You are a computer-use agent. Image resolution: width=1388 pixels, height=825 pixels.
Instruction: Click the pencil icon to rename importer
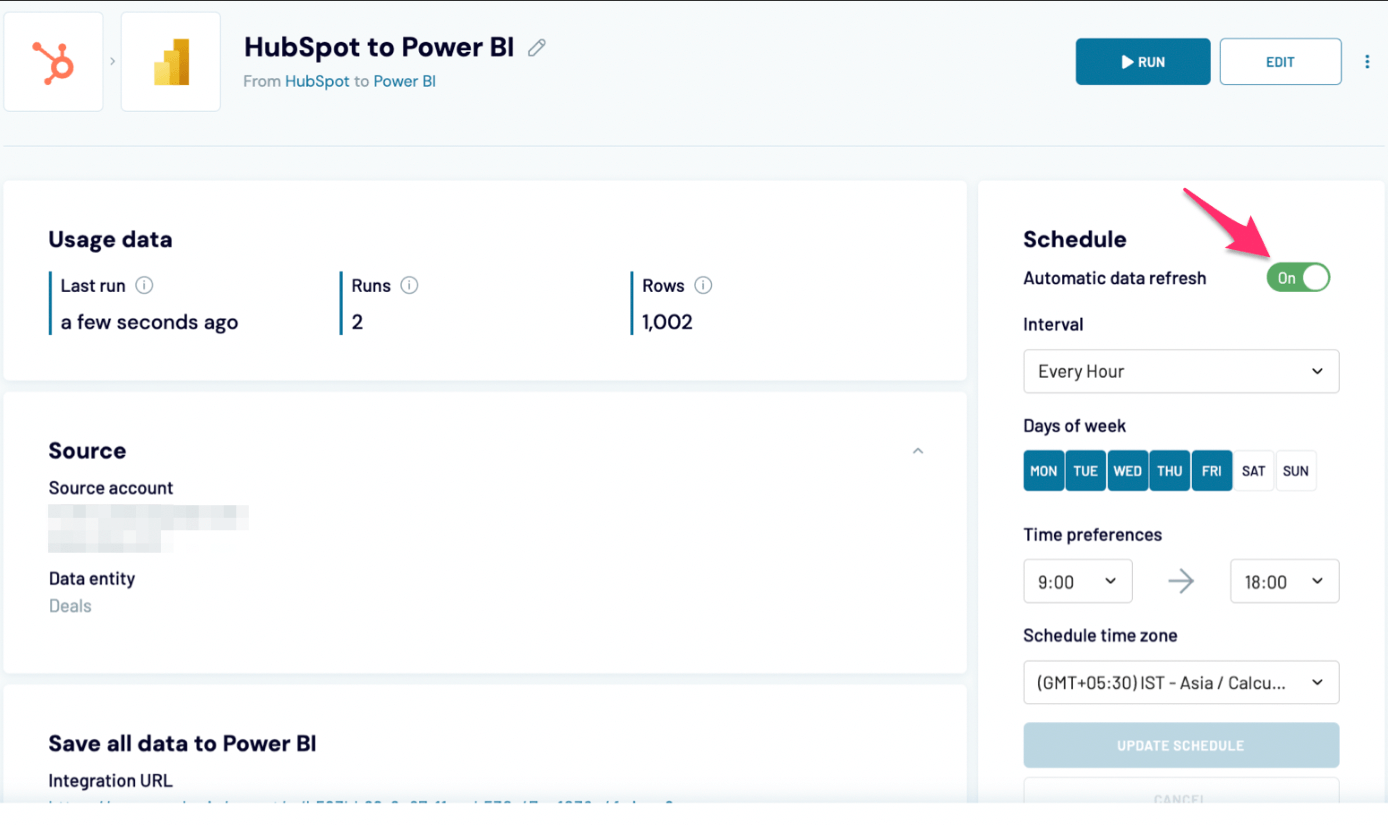coord(537,47)
